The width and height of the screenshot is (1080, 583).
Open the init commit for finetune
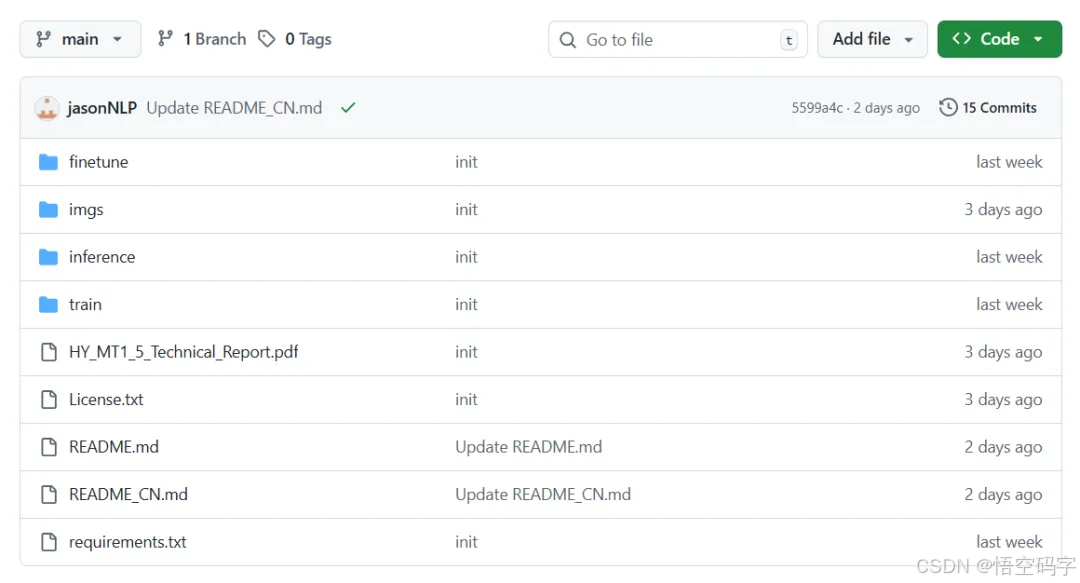[x=466, y=162]
